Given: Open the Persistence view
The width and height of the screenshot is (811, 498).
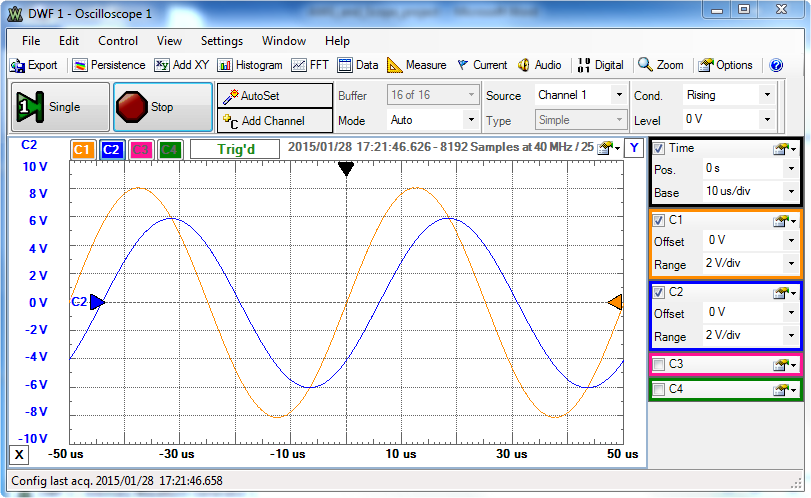Looking at the screenshot, I should [109, 65].
